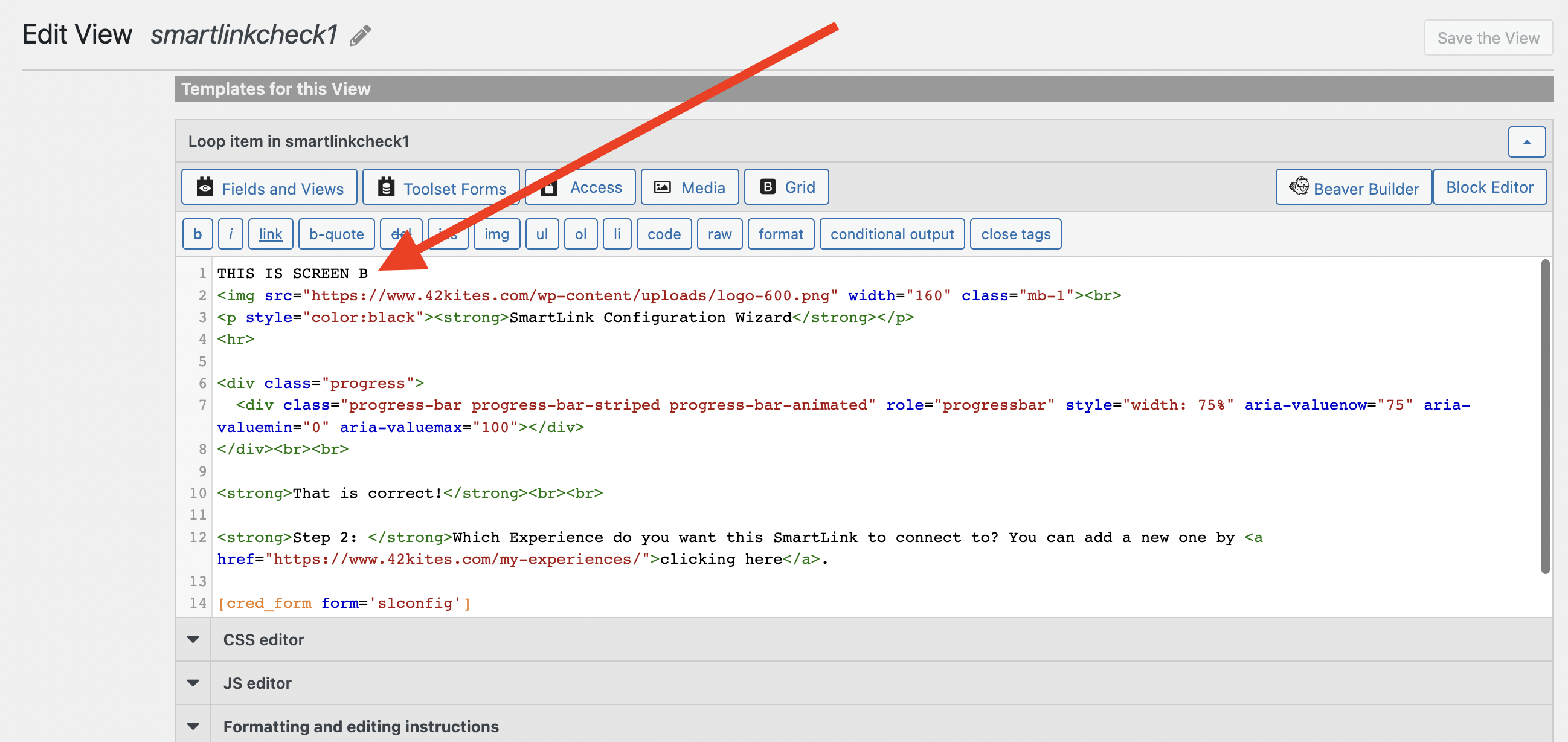Click the Toolset Forms clipboard icon
The width and height of the screenshot is (1568, 742).
386,187
